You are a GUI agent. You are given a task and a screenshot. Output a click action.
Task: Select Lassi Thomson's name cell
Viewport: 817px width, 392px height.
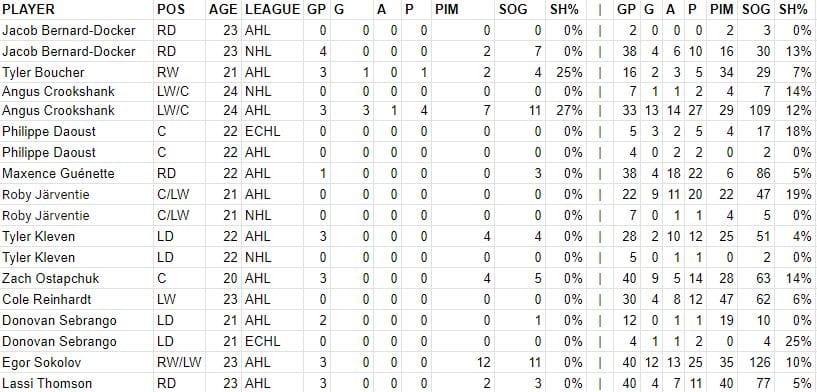(77, 383)
